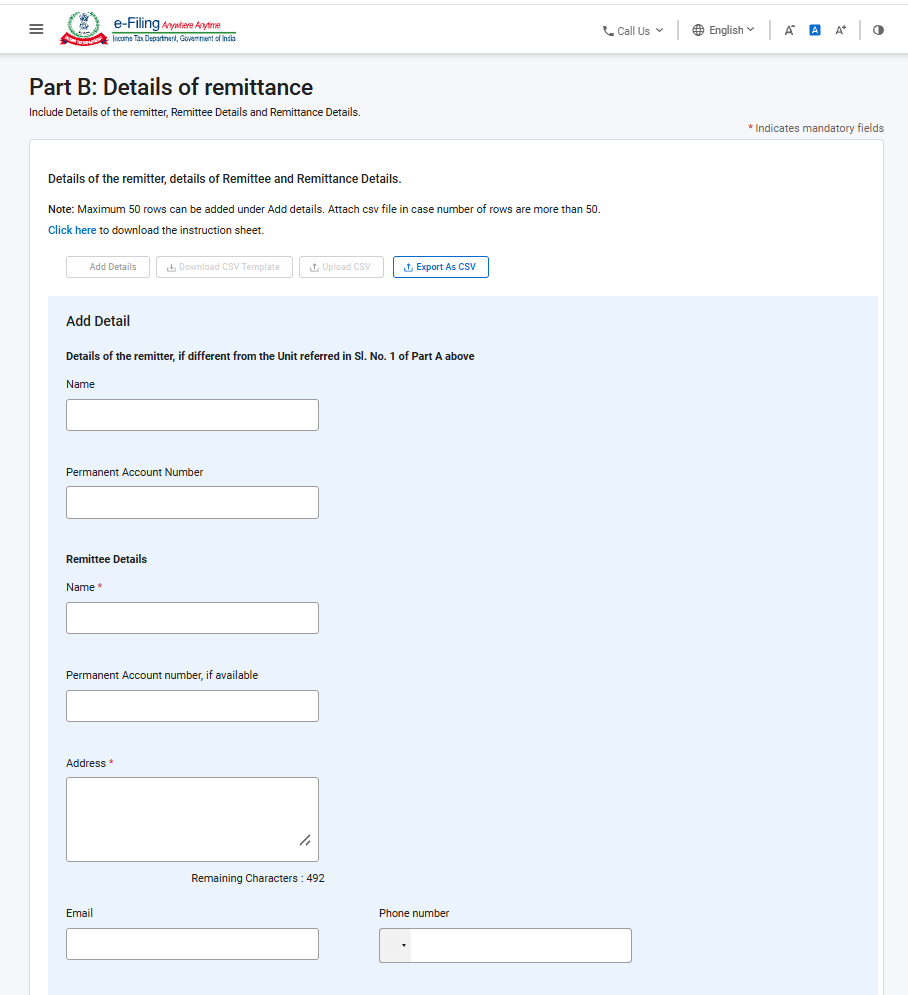Click the Export As CSV button
Viewport: 908px width, 995px height.
[x=440, y=267]
